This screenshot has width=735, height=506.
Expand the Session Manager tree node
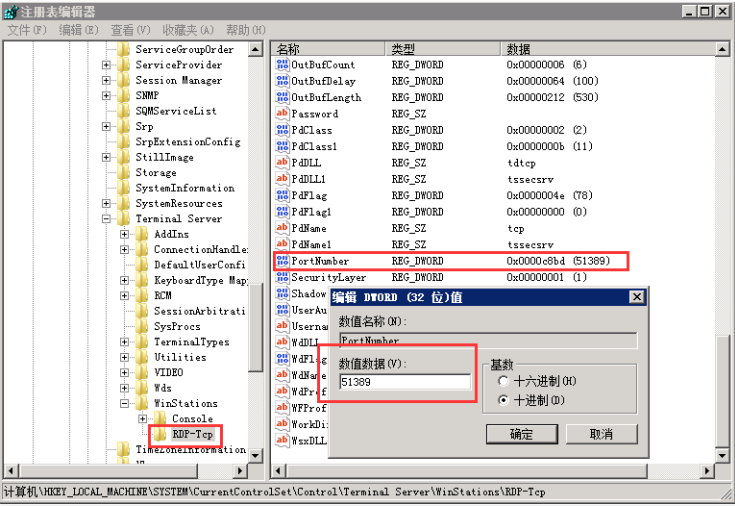click(107, 81)
